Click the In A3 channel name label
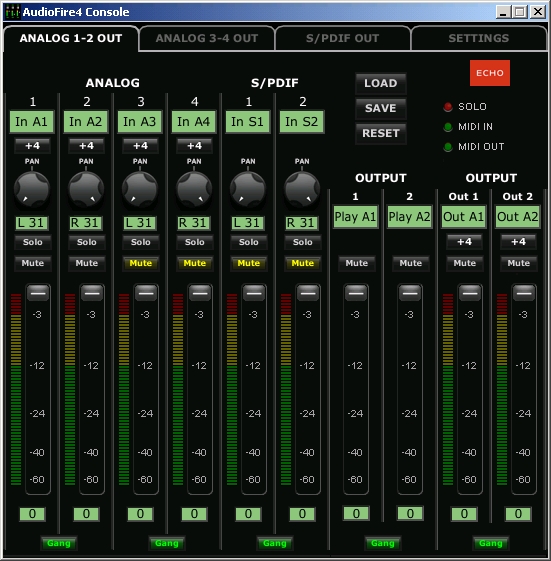The width and height of the screenshot is (551, 561). 140,122
